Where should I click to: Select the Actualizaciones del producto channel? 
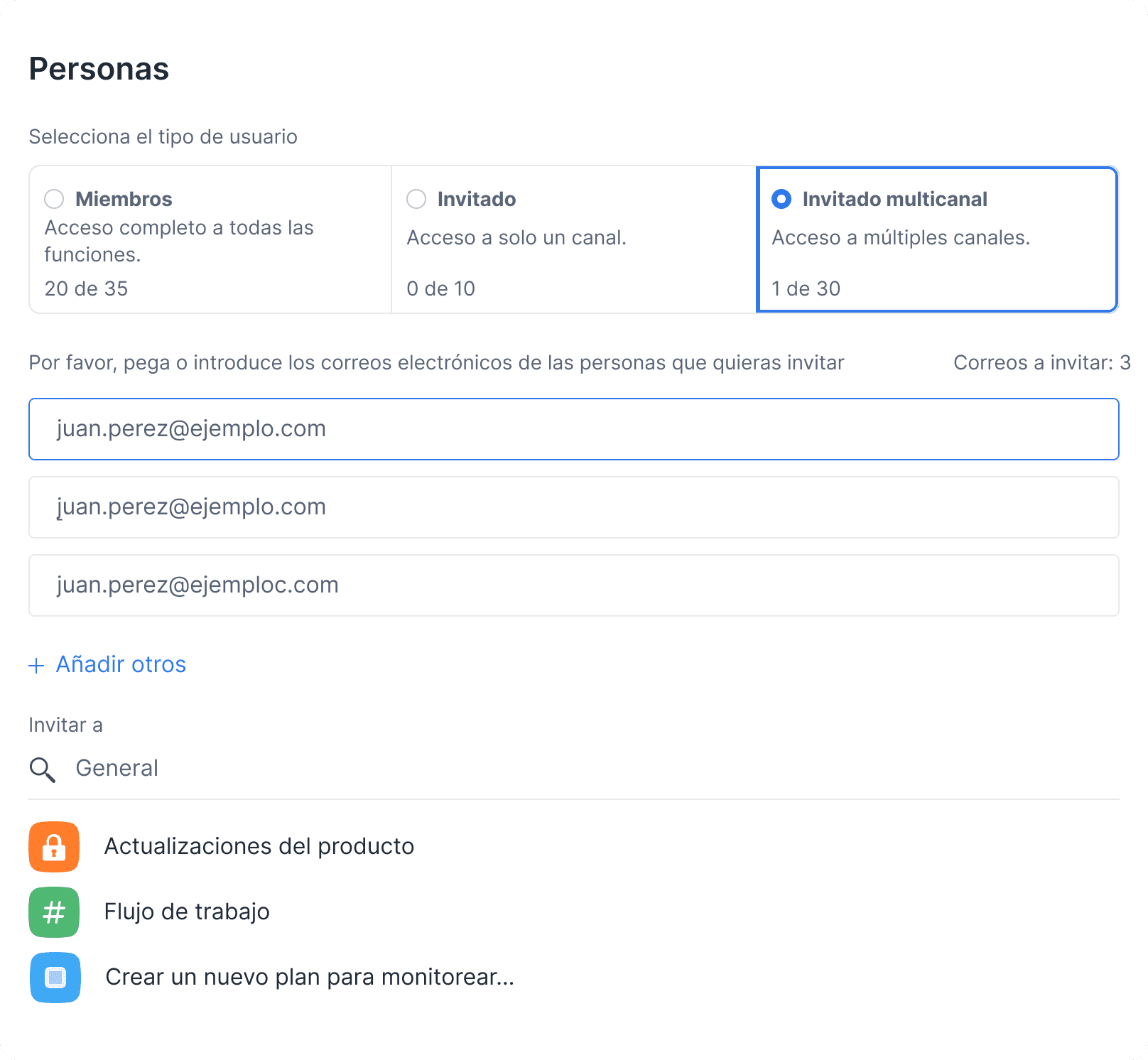click(x=259, y=846)
